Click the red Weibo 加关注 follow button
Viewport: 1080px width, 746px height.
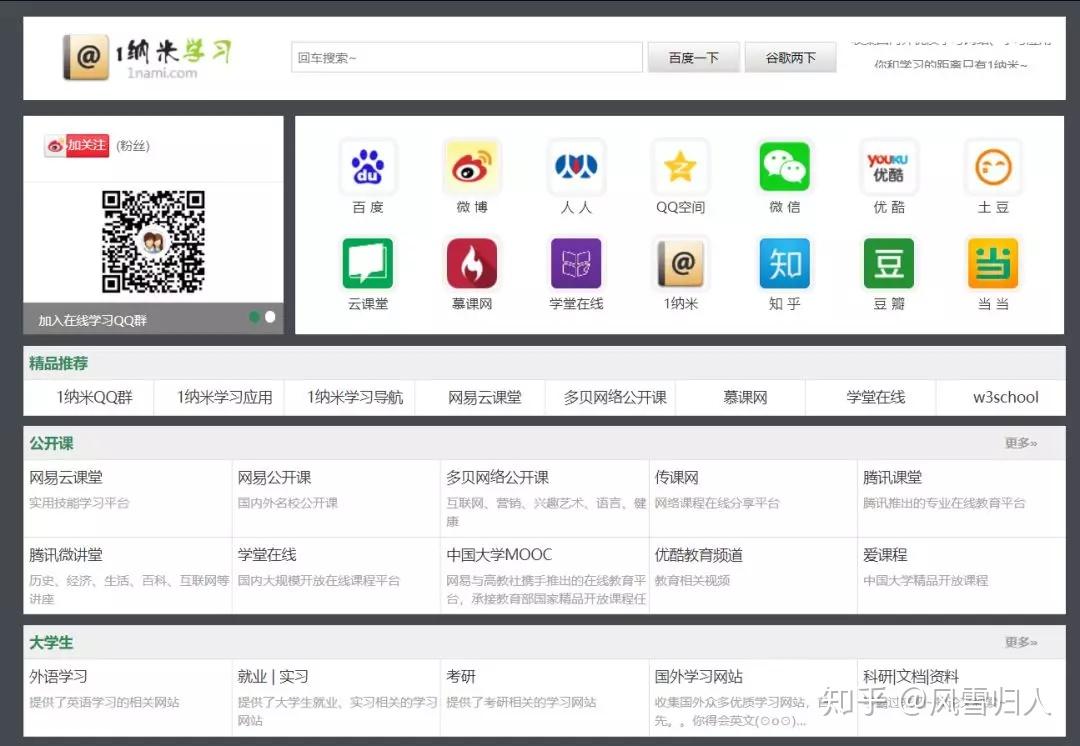coord(76,145)
